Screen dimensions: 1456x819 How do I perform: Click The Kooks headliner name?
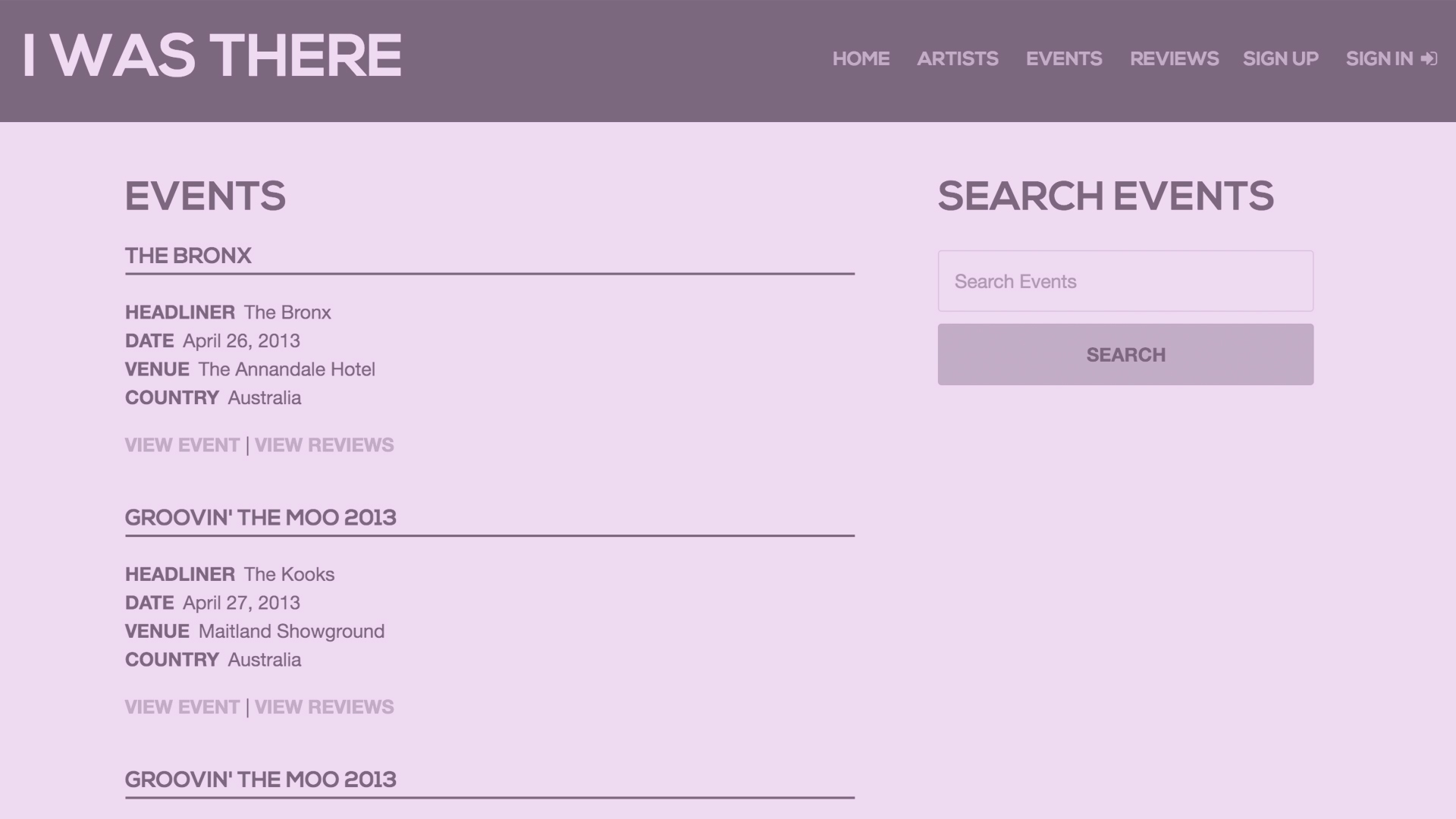pos(289,574)
